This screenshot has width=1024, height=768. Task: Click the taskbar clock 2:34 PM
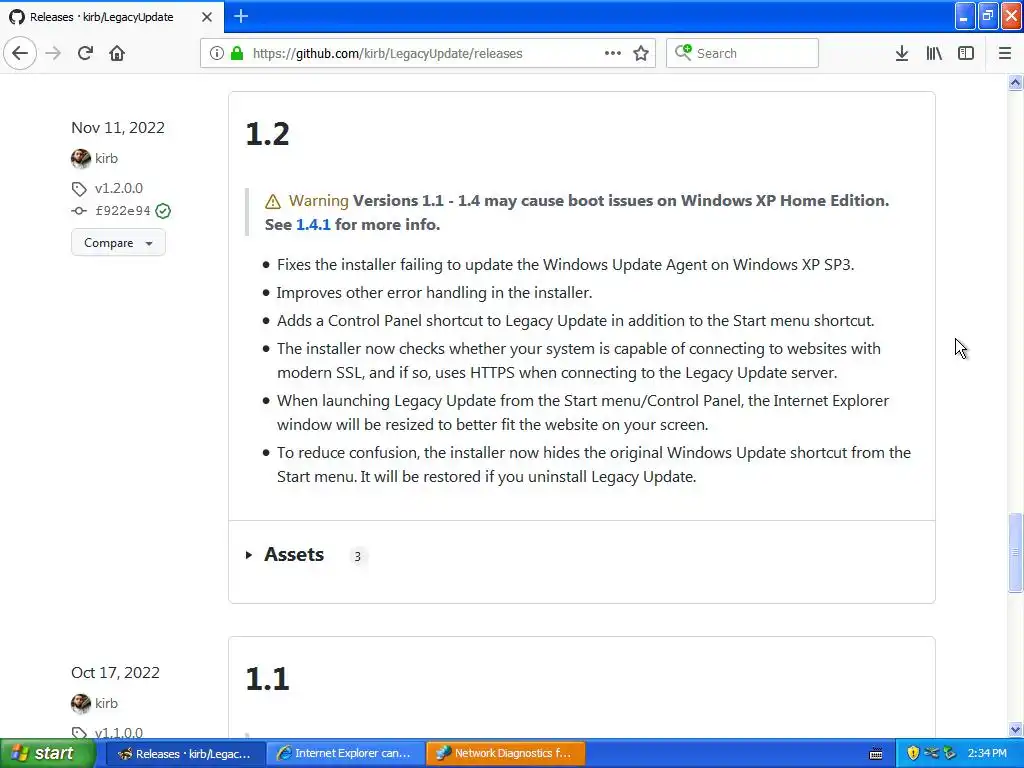[987, 754]
